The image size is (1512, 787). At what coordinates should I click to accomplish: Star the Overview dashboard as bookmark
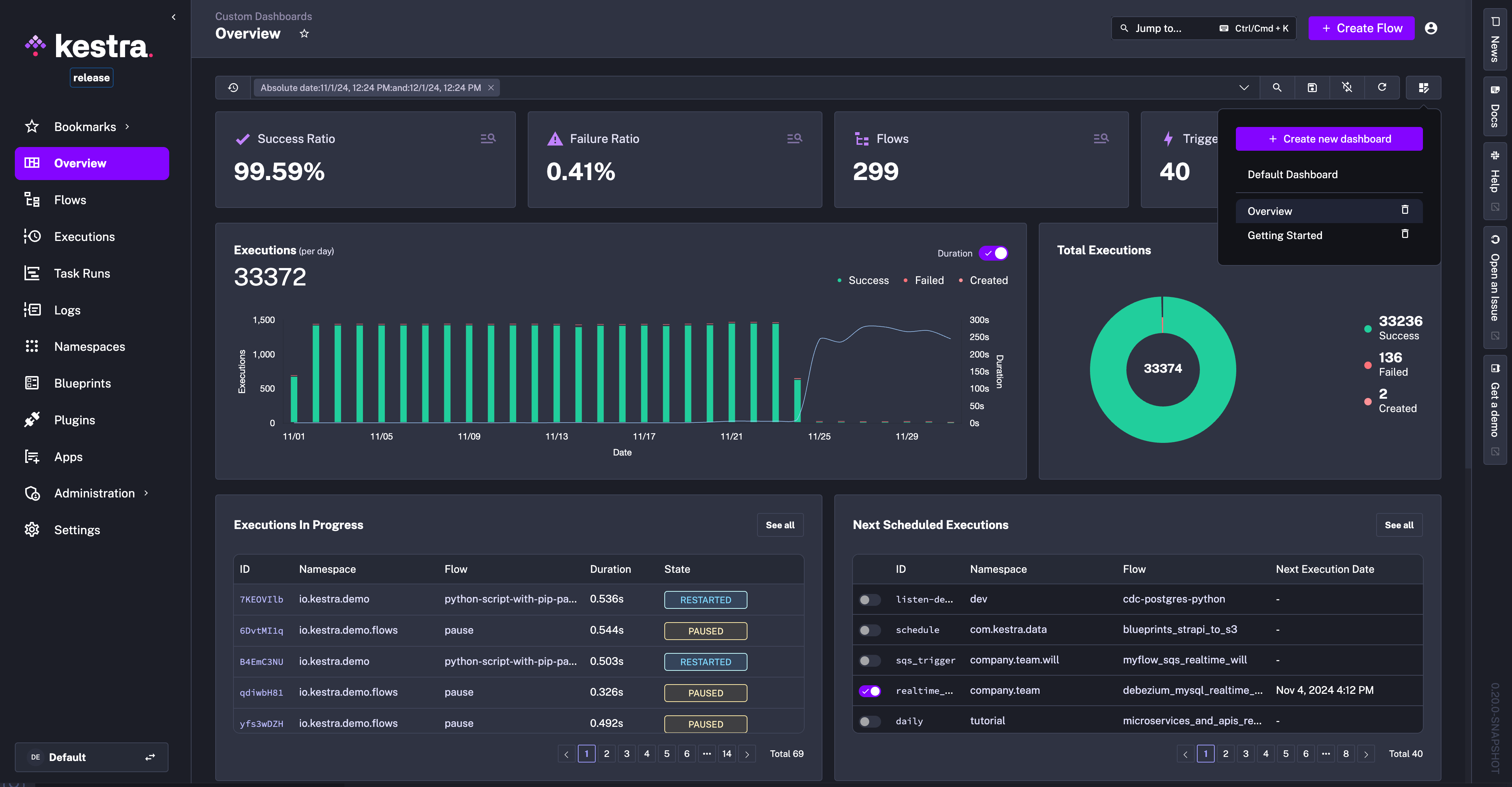pos(304,33)
